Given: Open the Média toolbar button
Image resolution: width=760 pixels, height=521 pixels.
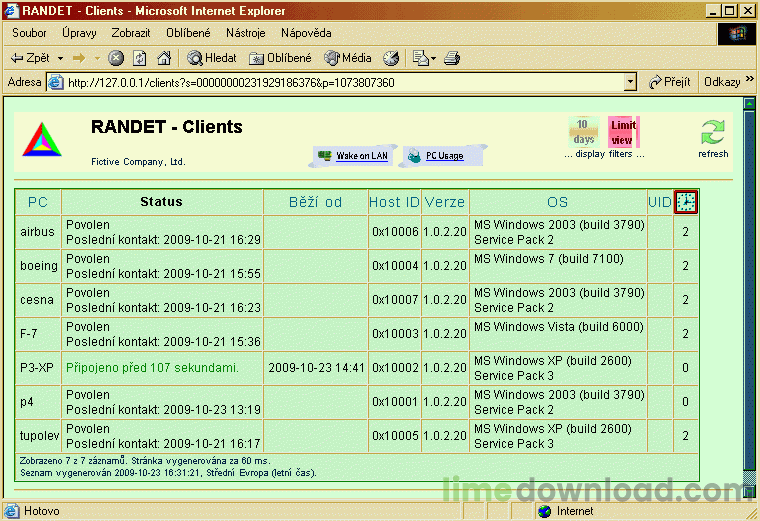Looking at the screenshot, I should tap(348, 58).
